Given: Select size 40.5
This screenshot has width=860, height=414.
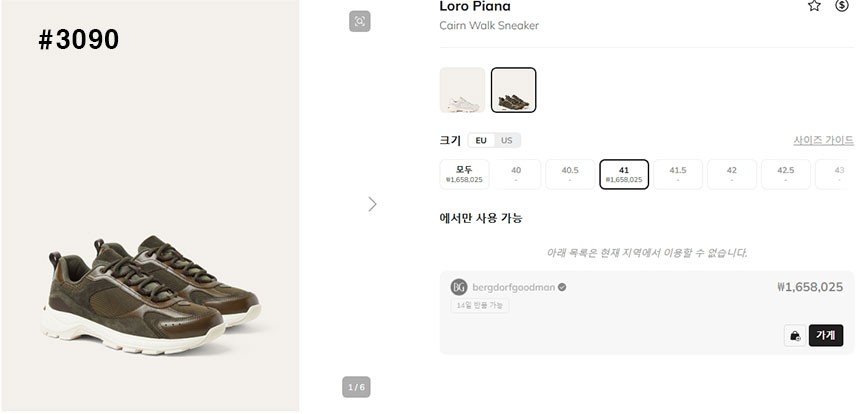Looking at the screenshot, I should (x=570, y=174).
